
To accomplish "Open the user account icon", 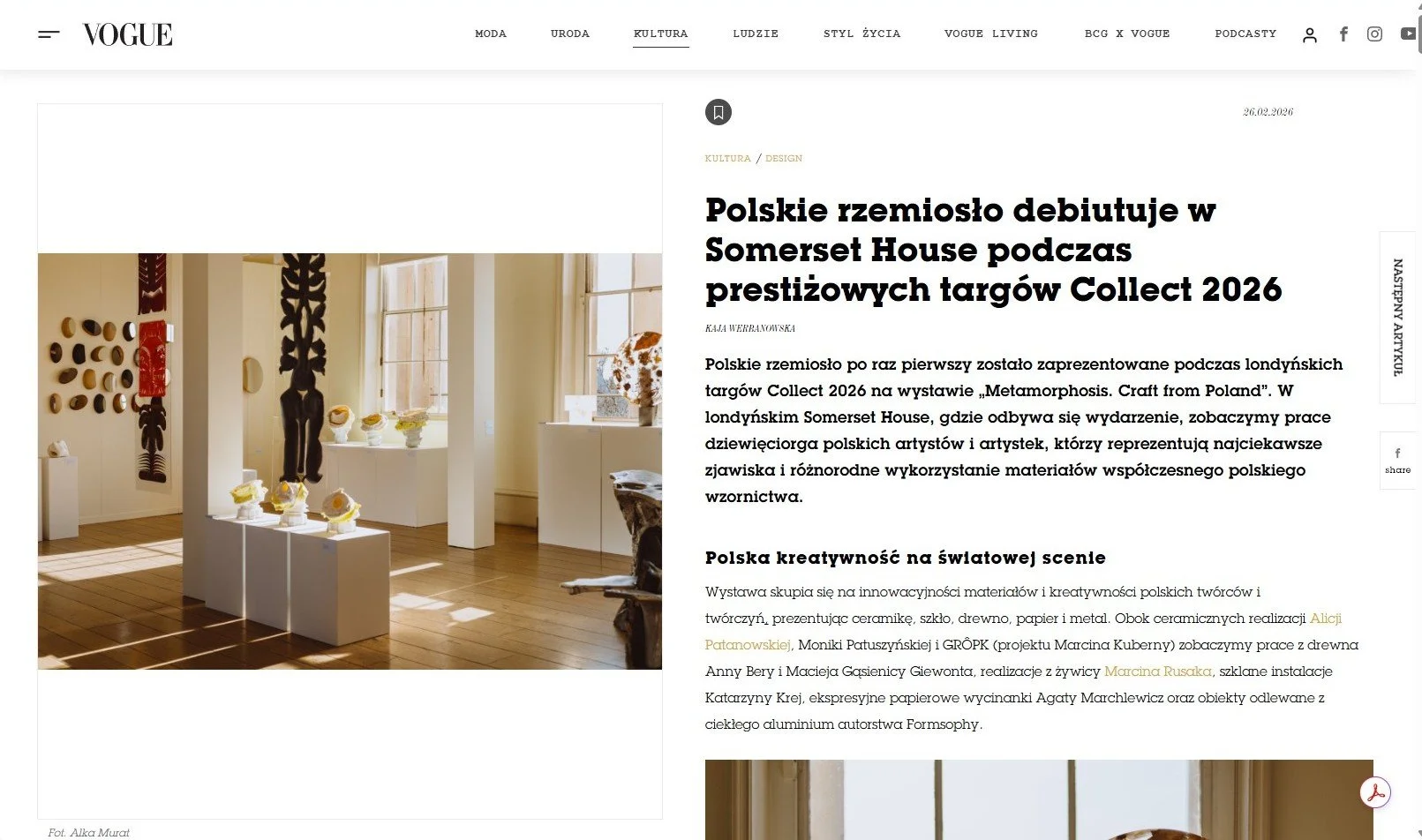I will tap(1310, 34).
